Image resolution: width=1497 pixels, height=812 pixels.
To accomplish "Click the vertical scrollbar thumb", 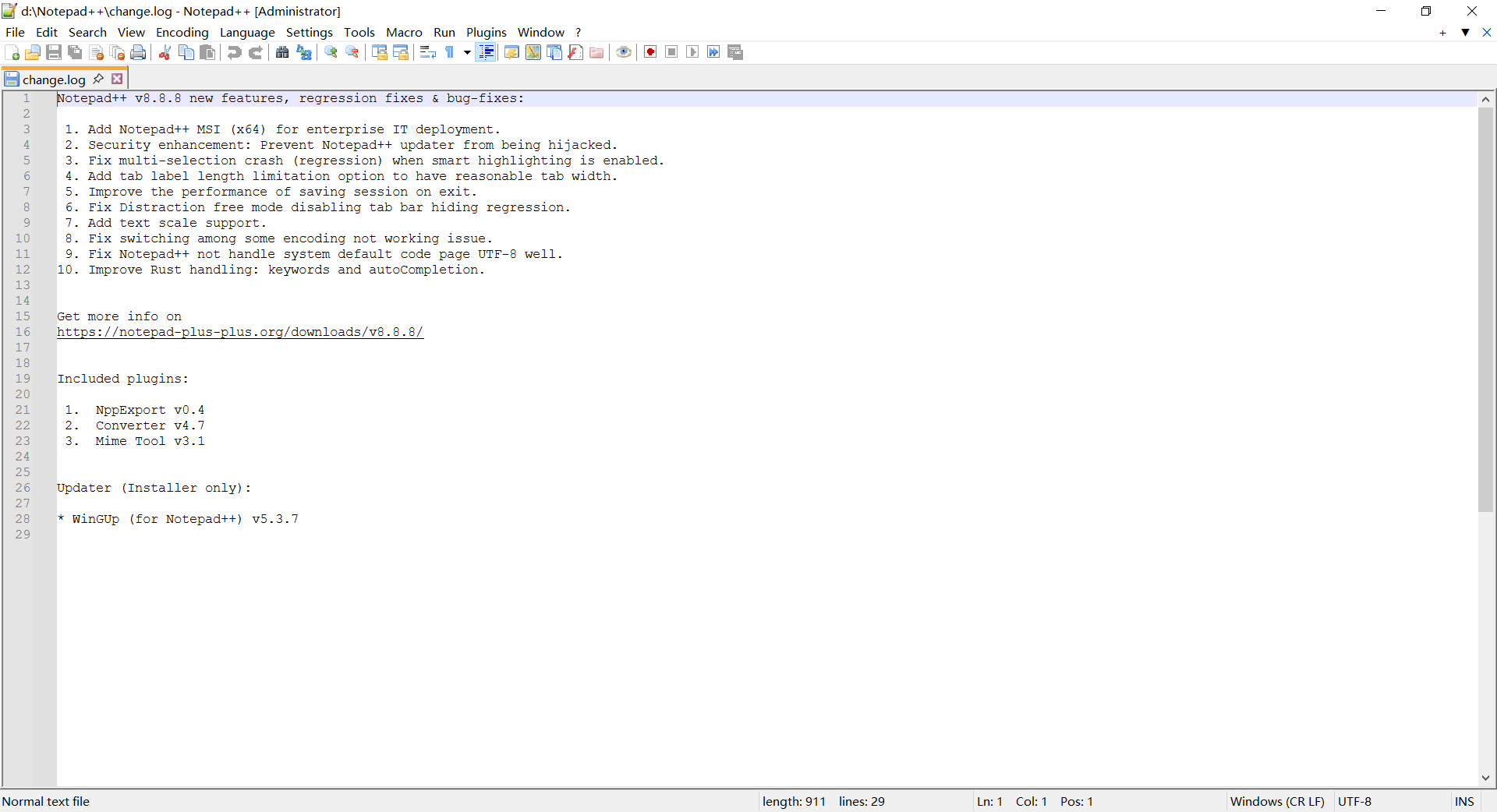I will [1485, 309].
